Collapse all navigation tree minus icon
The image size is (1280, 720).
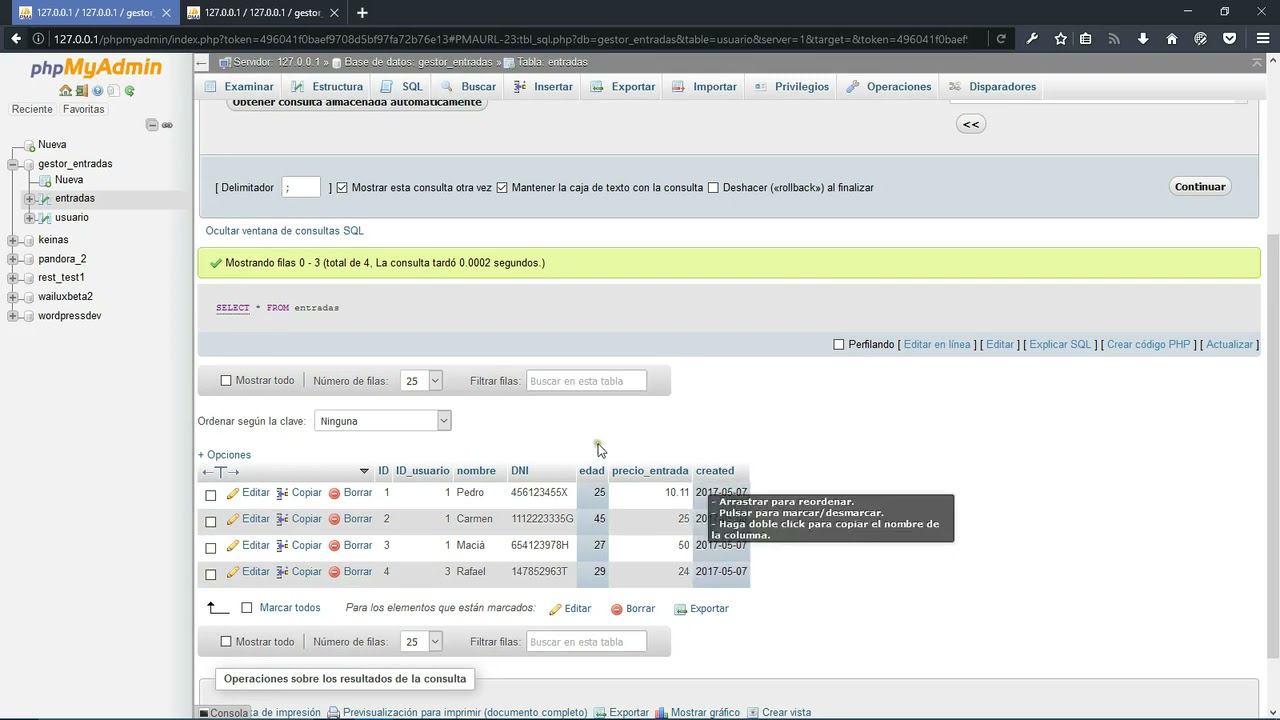click(x=152, y=125)
